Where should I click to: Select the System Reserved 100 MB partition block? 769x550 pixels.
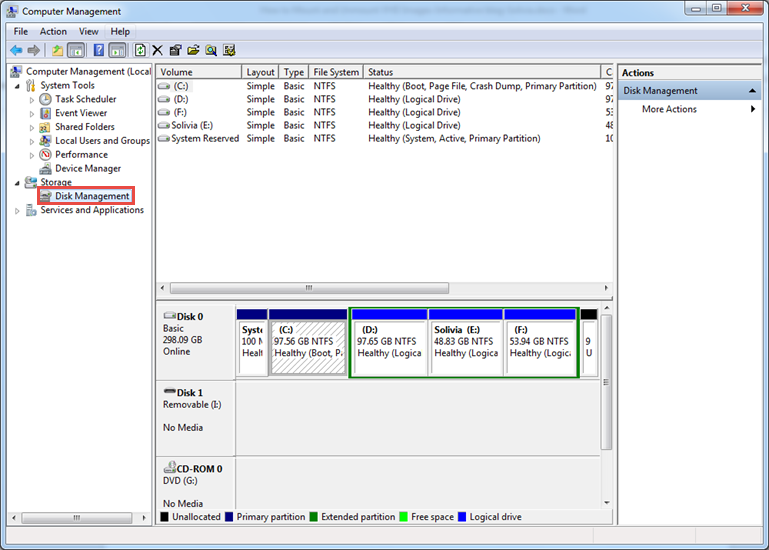click(x=252, y=342)
